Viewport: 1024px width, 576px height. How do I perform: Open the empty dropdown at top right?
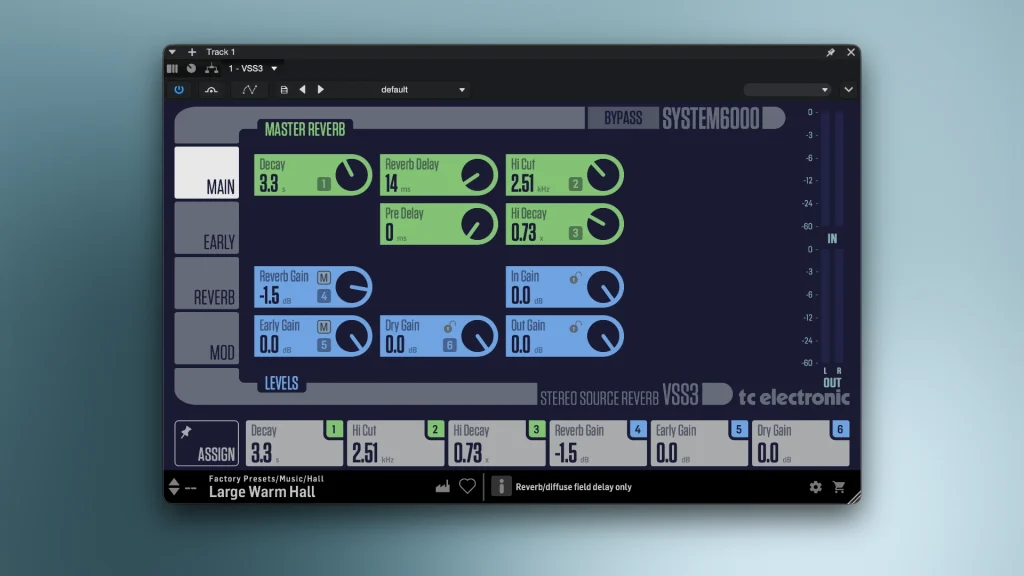tap(787, 89)
